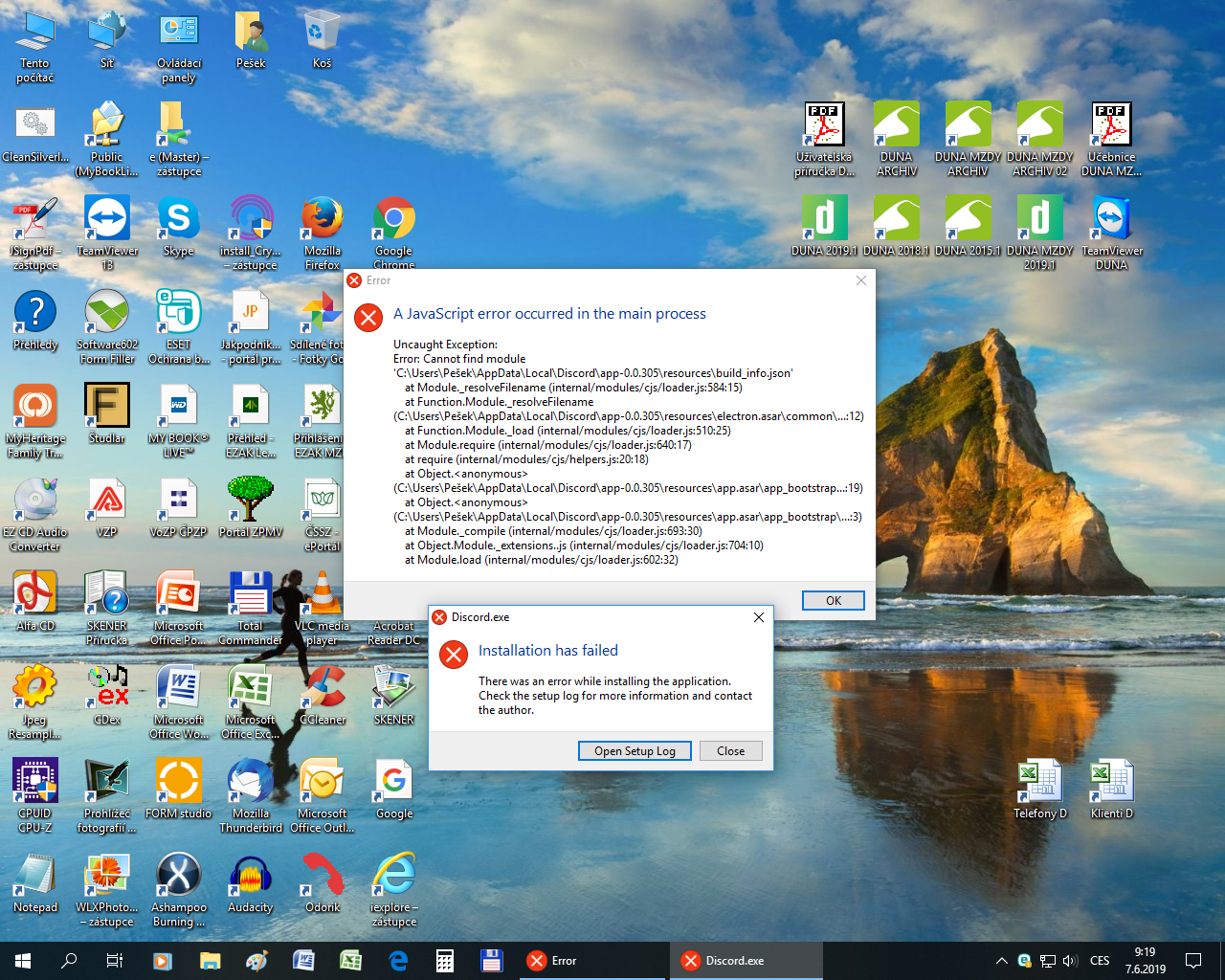Open the volume control in tray
The height and width of the screenshot is (980, 1225).
coord(1070,961)
